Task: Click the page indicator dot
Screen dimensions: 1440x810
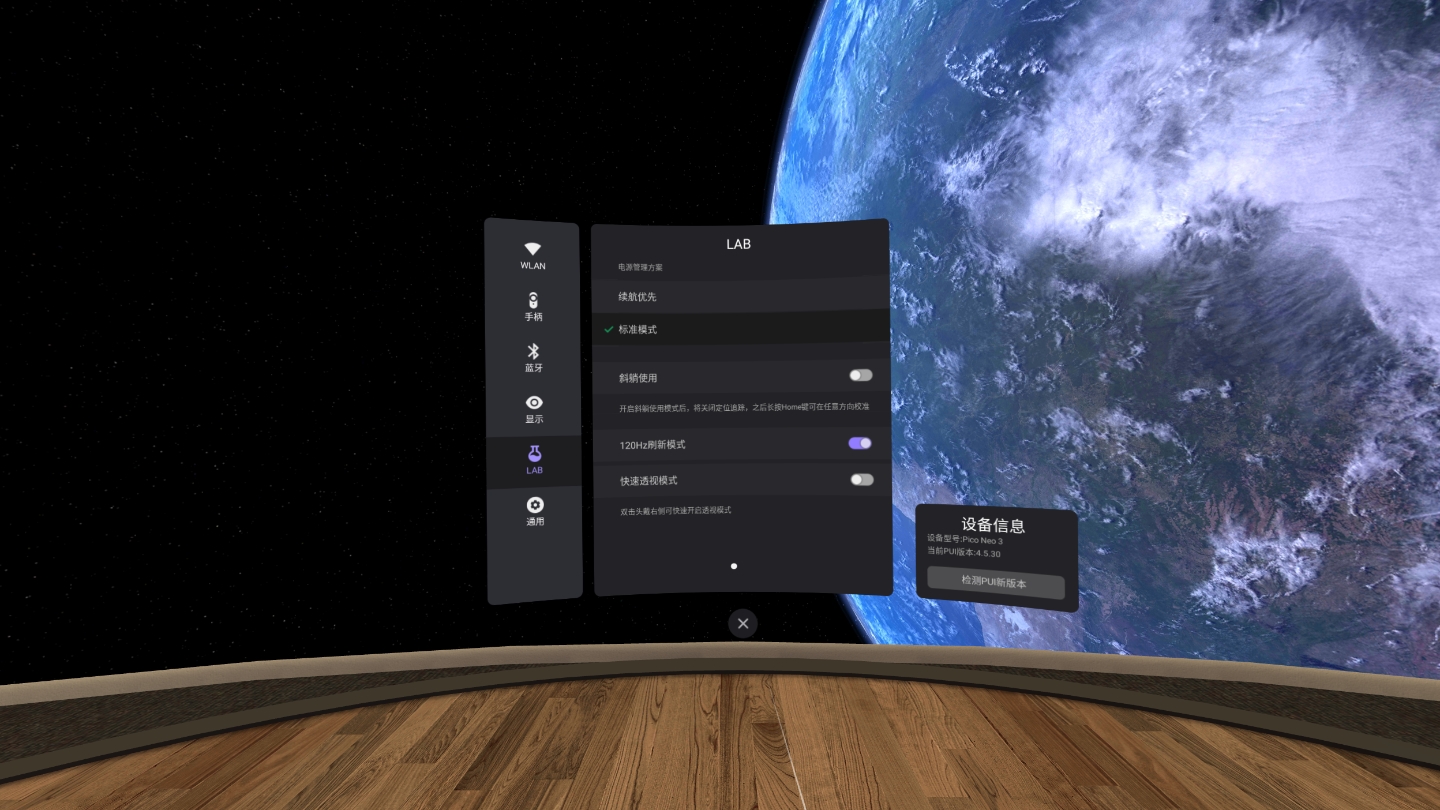Action: 734,566
